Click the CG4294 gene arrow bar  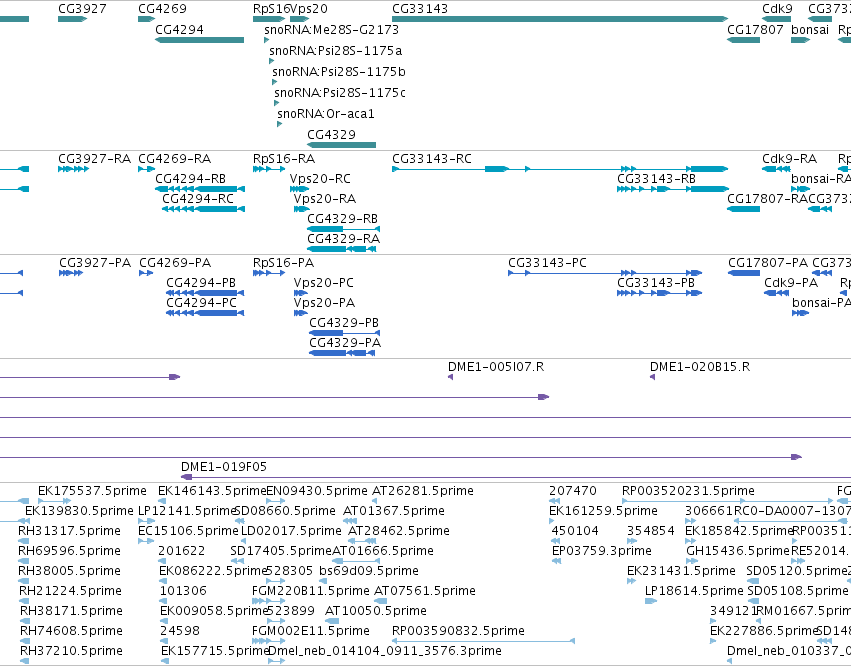pyautogui.click(x=199, y=40)
